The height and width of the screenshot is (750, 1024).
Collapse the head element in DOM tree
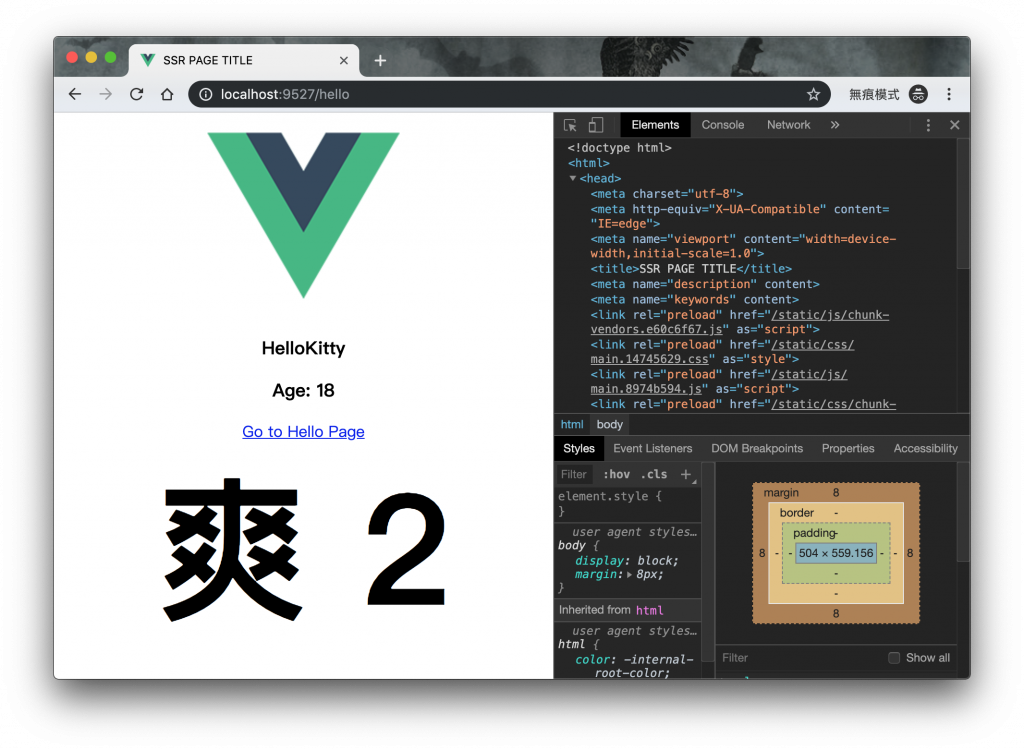[x=573, y=178]
